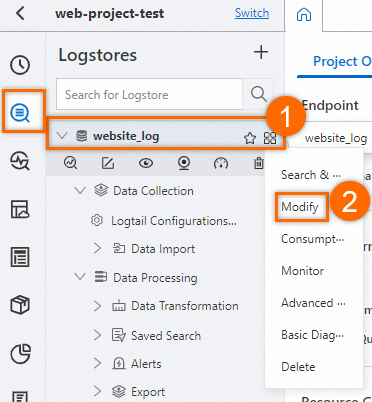Select Data Import tree item

click(x=163, y=249)
